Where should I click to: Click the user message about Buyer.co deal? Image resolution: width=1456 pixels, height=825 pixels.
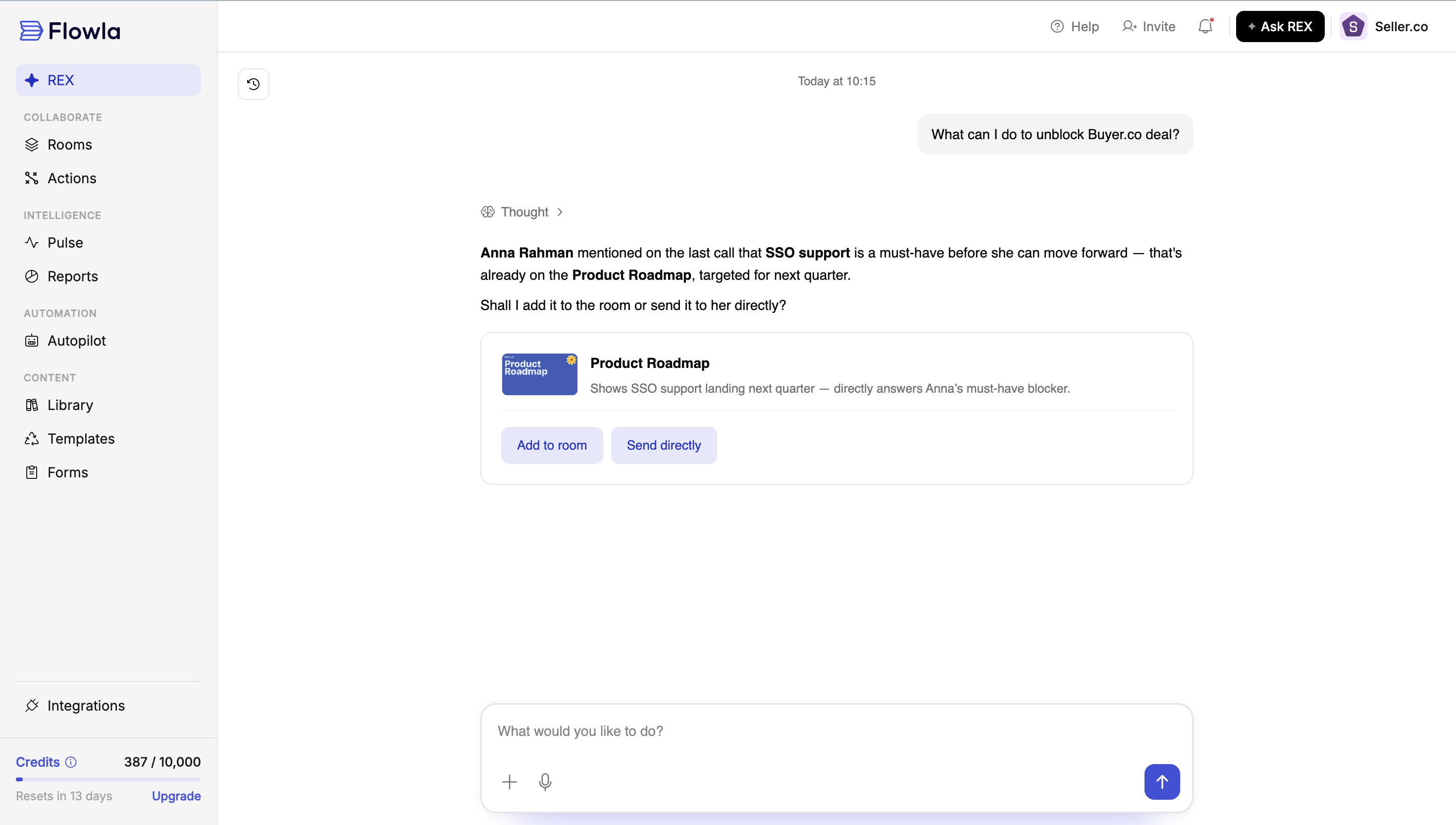pos(1055,134)
